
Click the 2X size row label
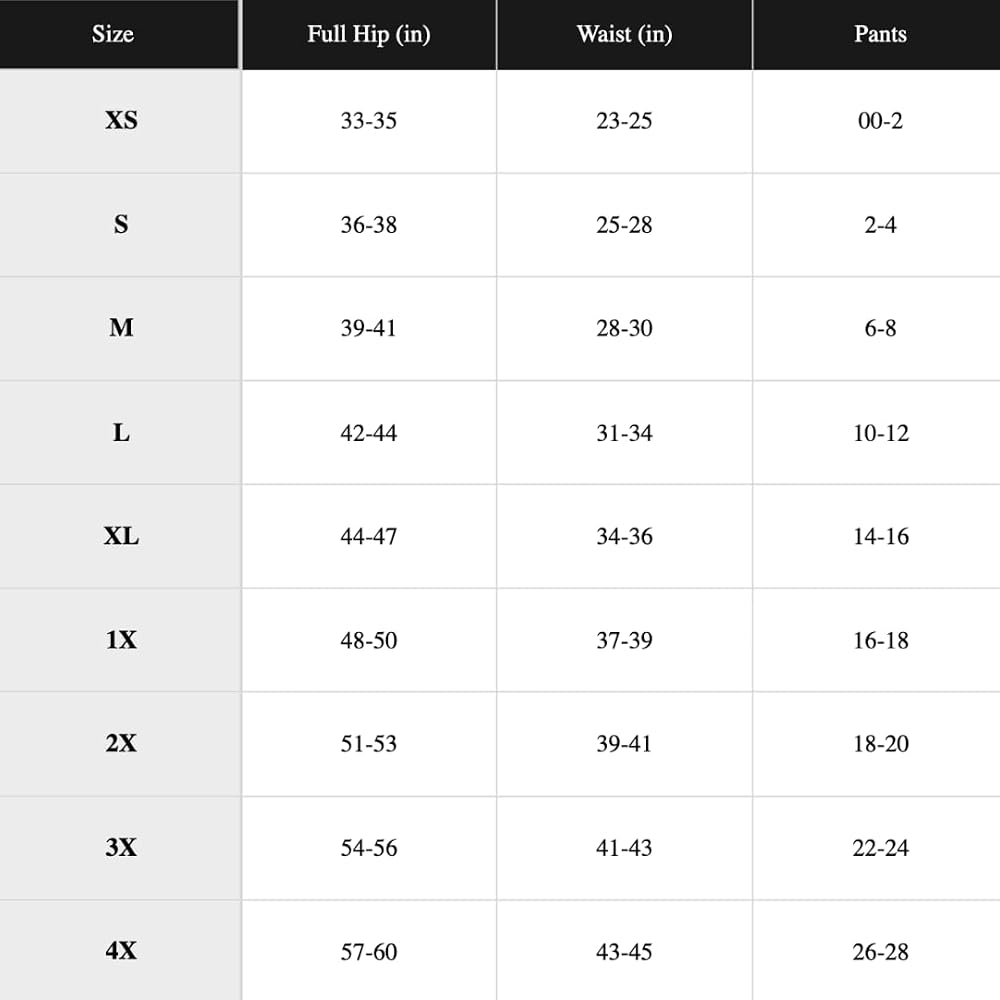[121, 743]
